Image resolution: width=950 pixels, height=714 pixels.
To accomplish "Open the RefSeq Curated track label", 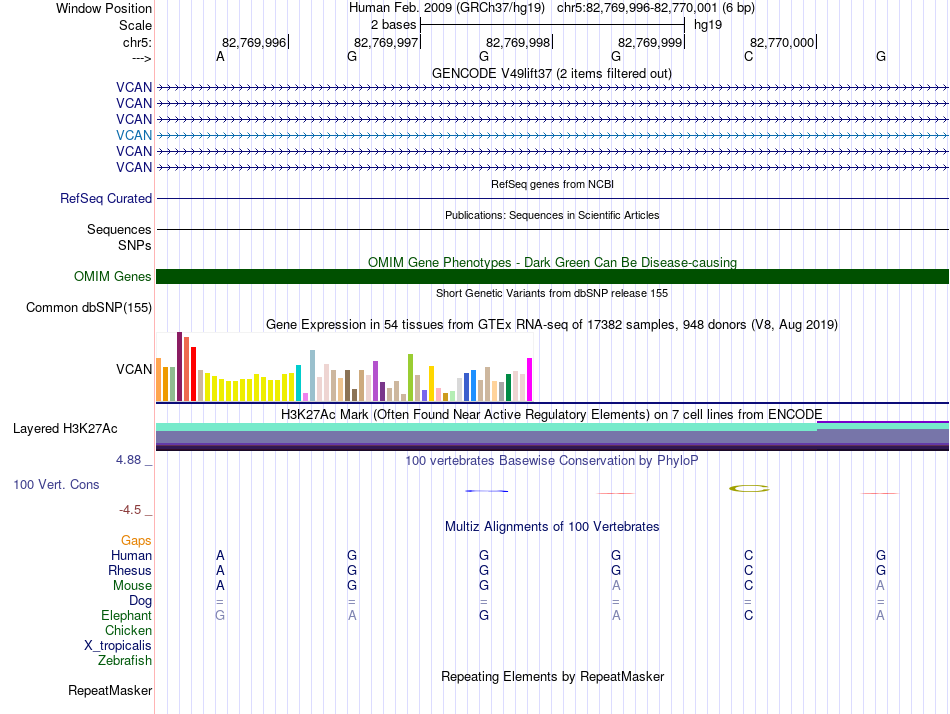I will pyautogui.click(x=106, y=199).
